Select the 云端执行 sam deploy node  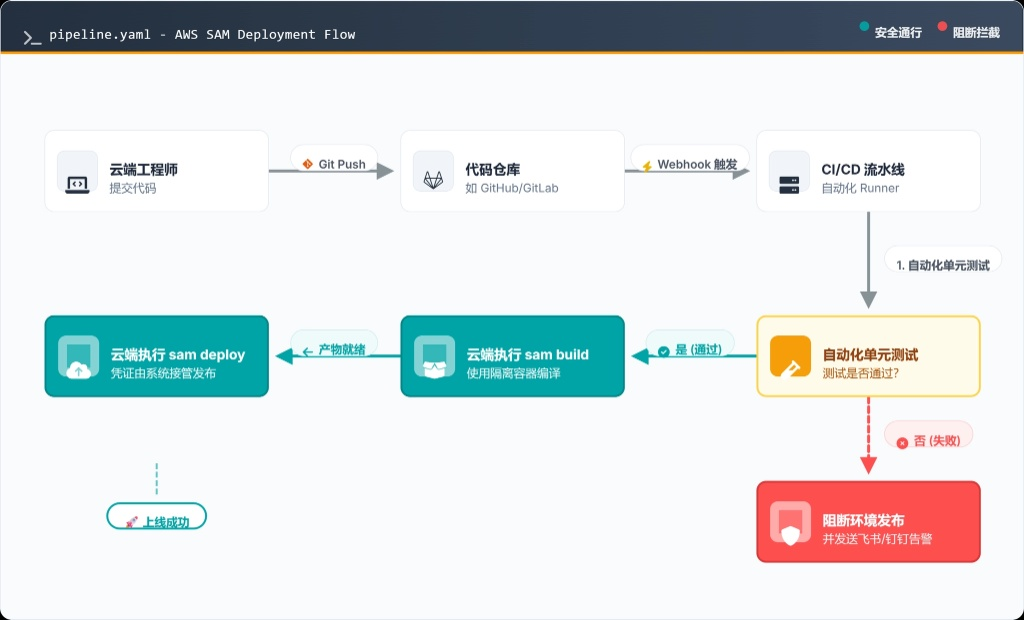coord(157,356)
